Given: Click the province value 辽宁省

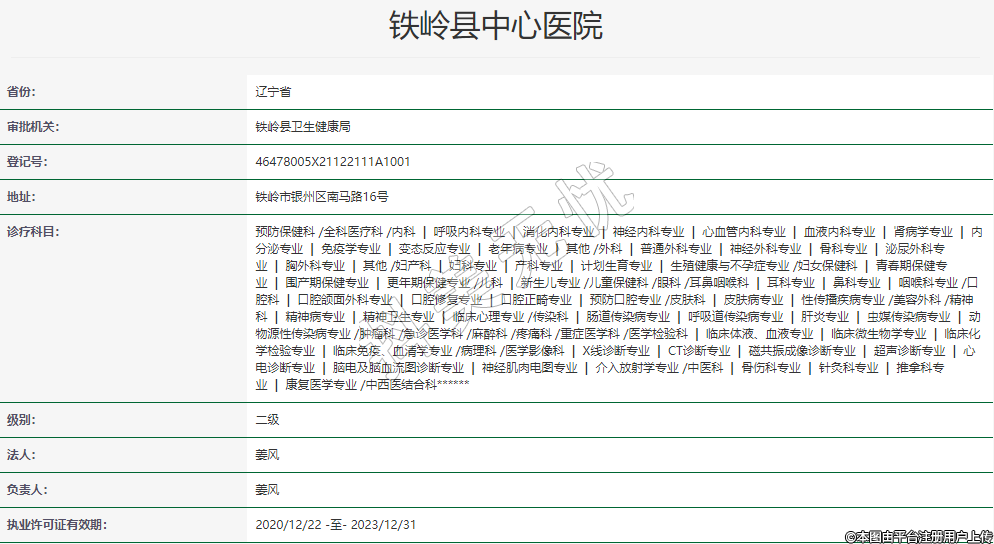Looking at the screenshot, I should [x=273, y=92].
